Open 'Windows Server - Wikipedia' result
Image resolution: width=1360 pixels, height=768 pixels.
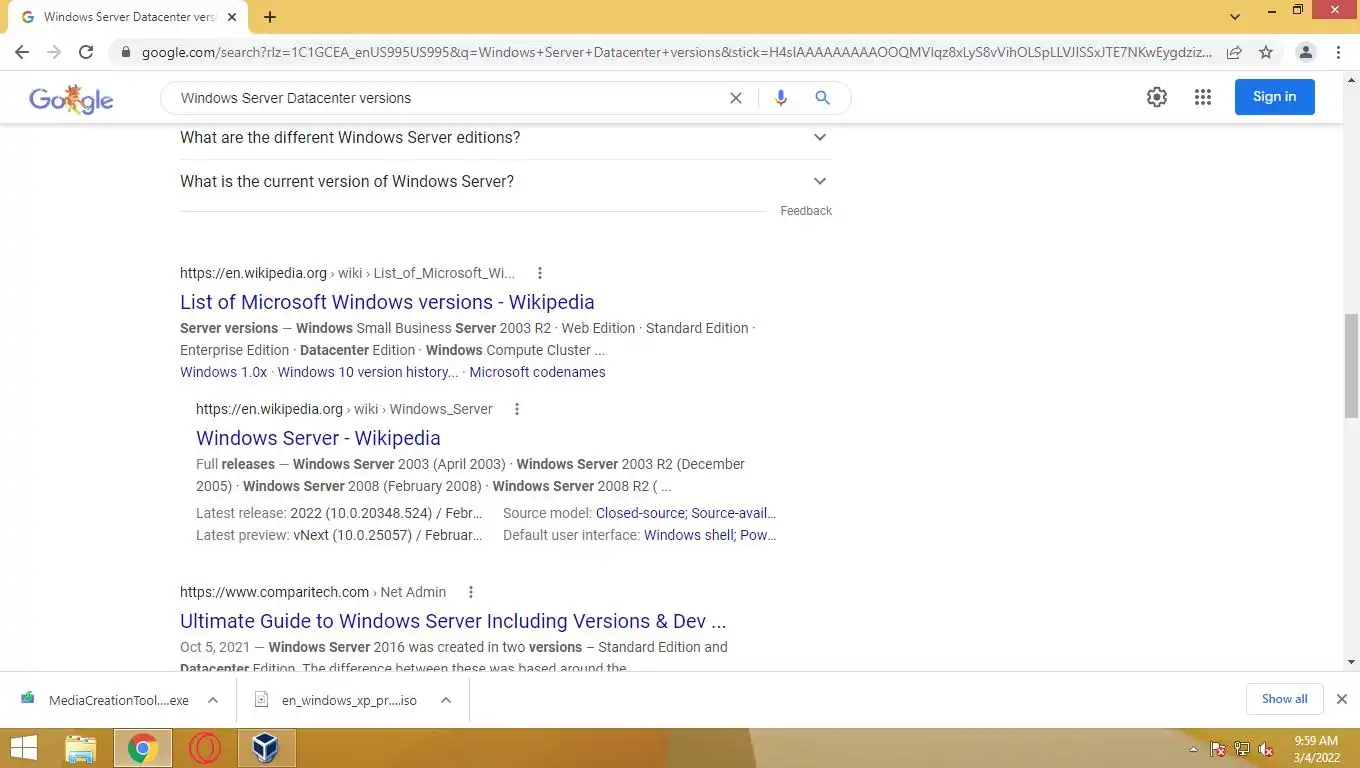point(318,438)
